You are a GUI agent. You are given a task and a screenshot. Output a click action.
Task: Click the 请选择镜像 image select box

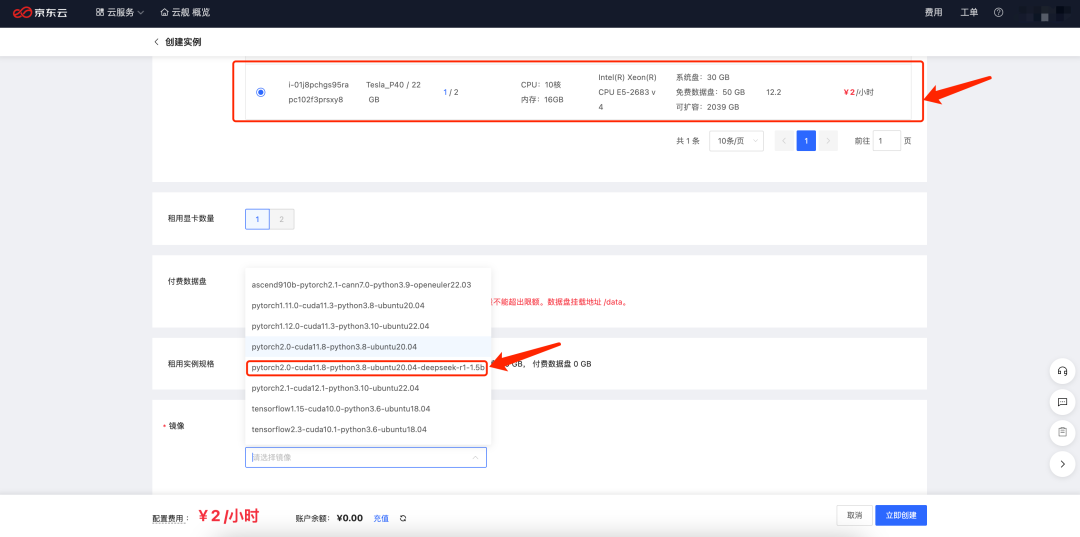(x=365, y=457)
